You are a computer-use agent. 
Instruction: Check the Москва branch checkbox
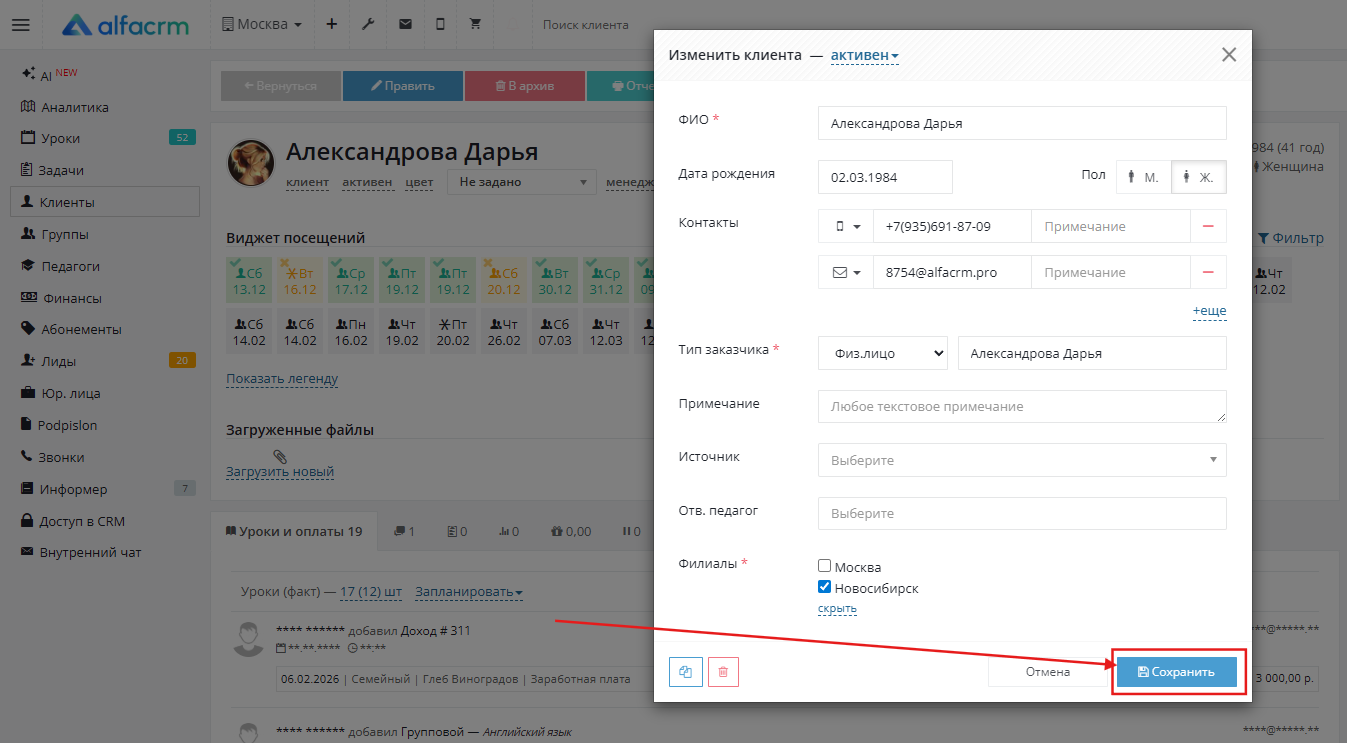tap(825, 567)
